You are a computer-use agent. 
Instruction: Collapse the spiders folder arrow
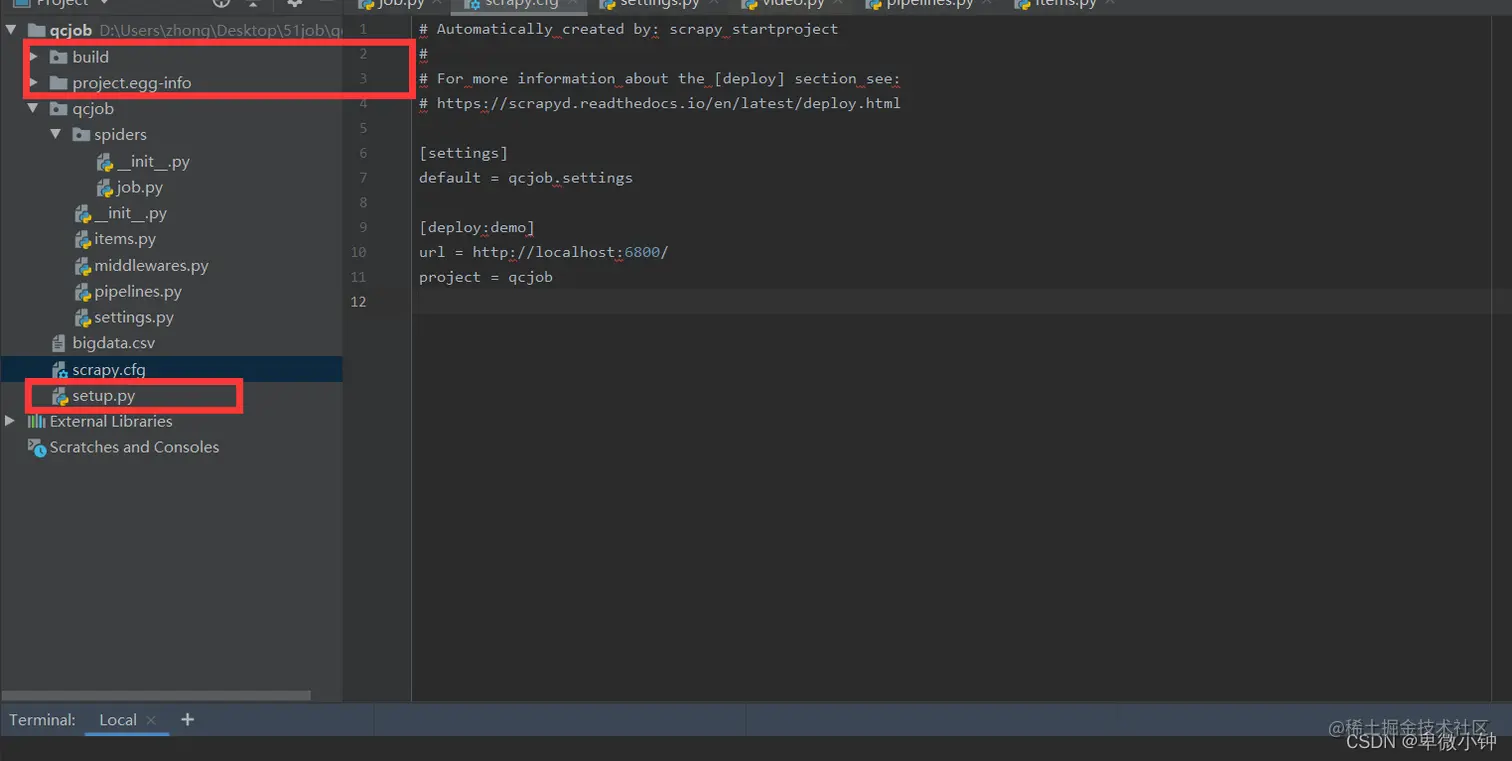pyautogui.click(x=55, y=135)
